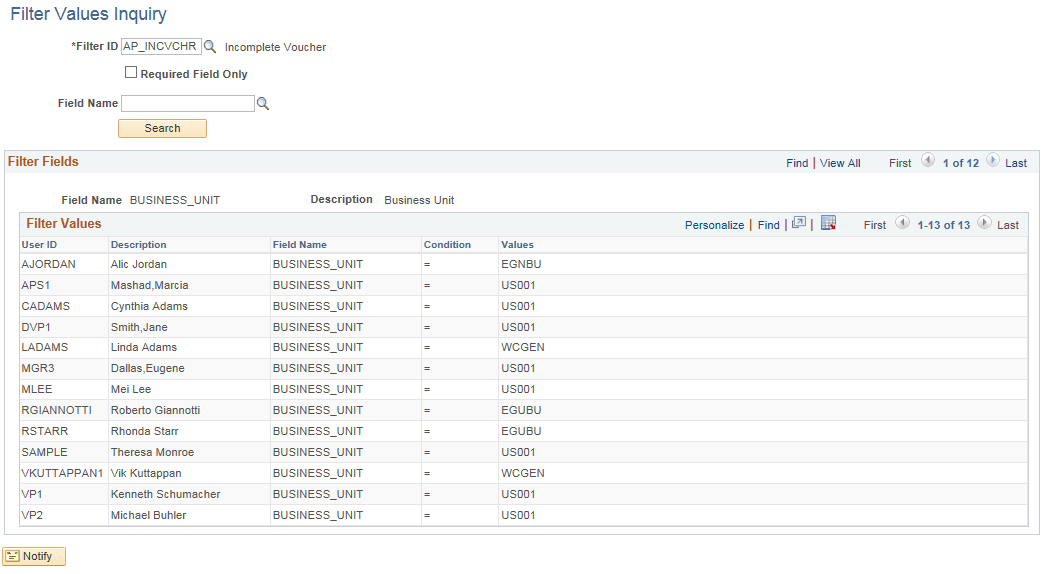Sort by the Condition column header

[447, 245]
